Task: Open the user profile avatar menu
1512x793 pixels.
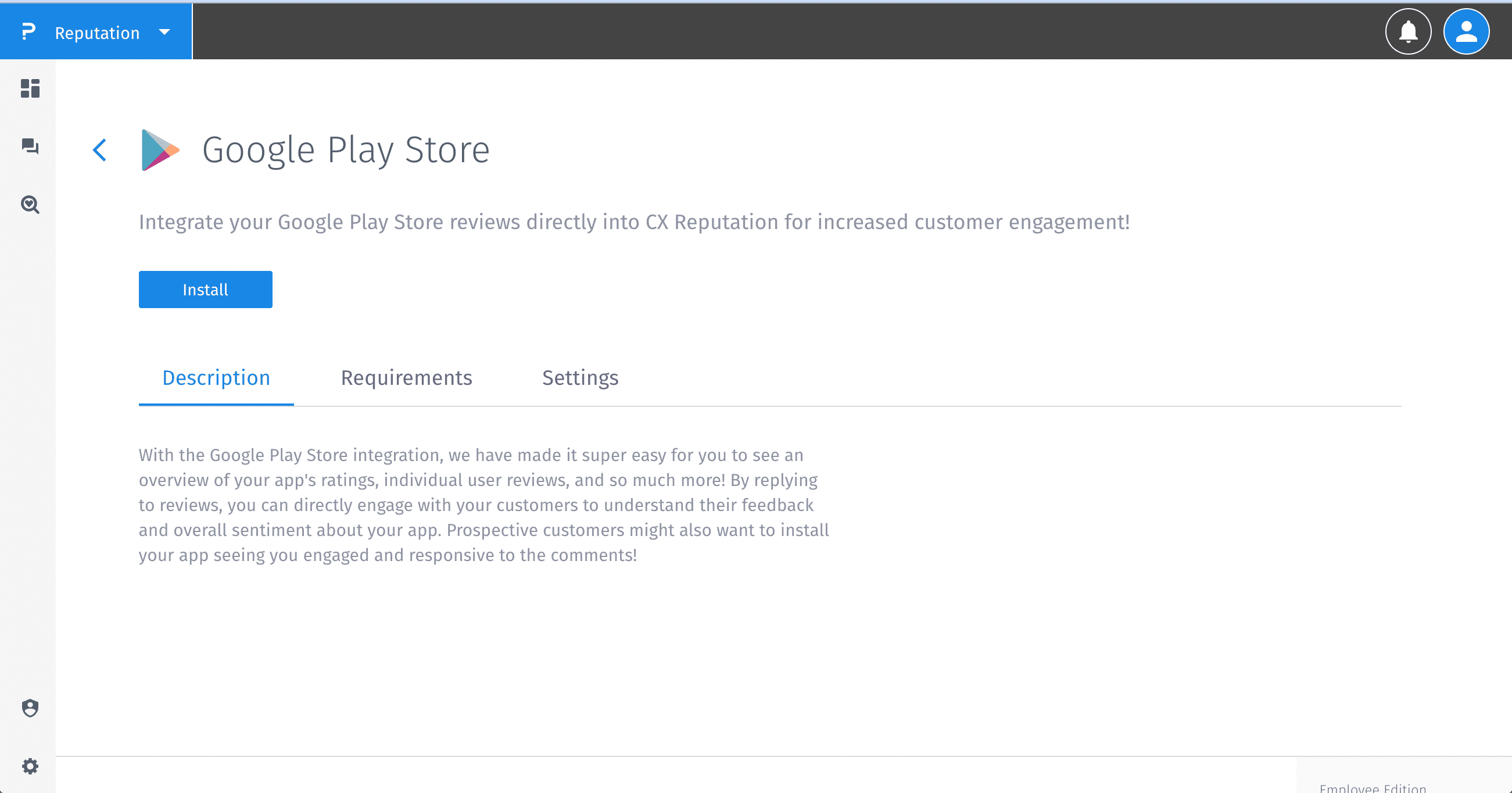Action: coord(1466,32)
